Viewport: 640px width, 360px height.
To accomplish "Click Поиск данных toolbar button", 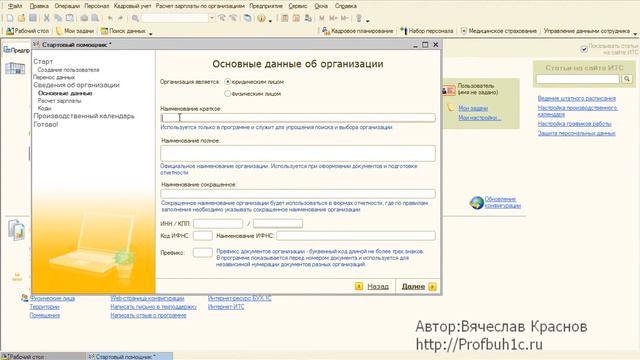I will pyautogui.click(x=123, y=31).
